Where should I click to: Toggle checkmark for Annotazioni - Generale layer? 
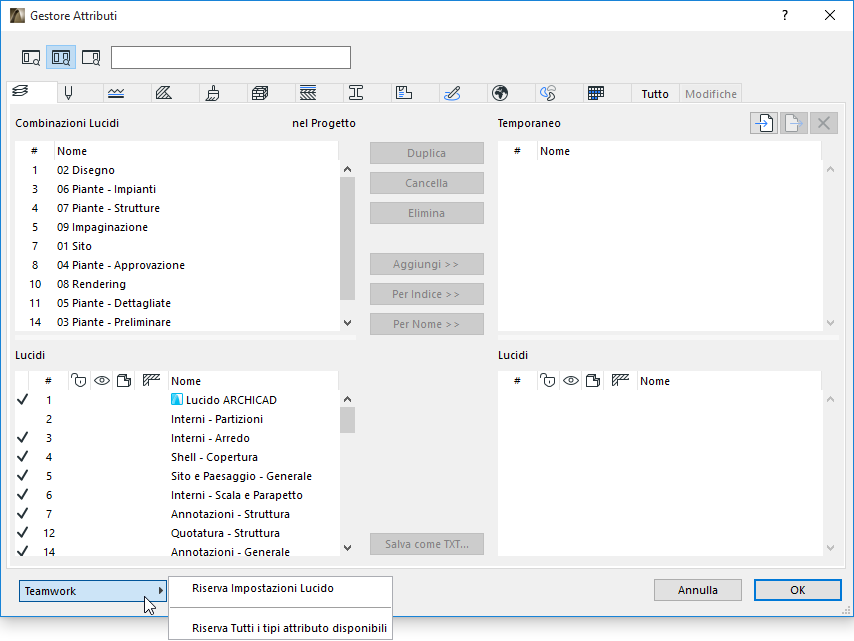[22, 552]
